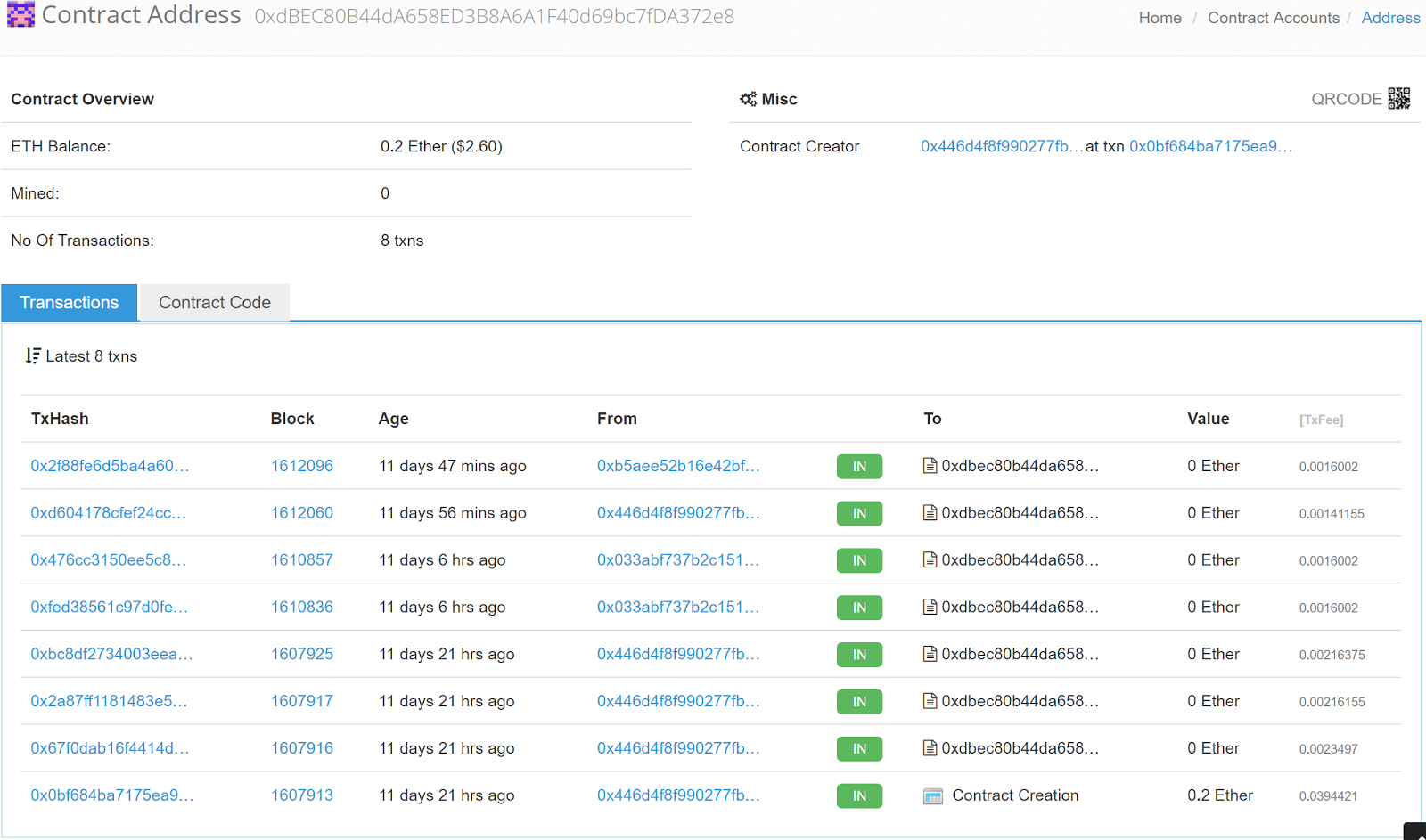Click the Contract Creation icon in last row

[x=933, y=796]
